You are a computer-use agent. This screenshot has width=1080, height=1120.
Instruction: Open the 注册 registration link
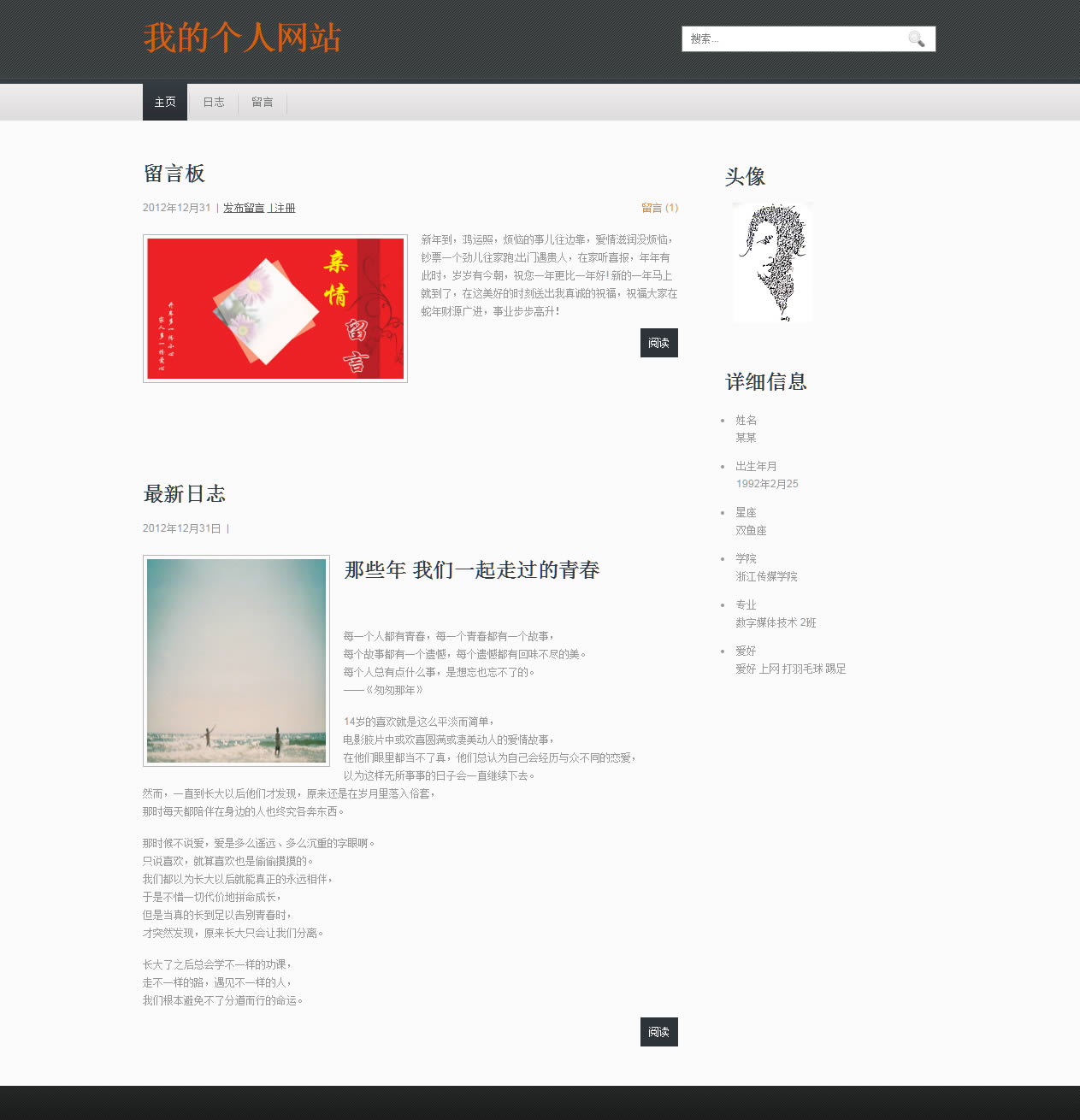click(284, 208)
